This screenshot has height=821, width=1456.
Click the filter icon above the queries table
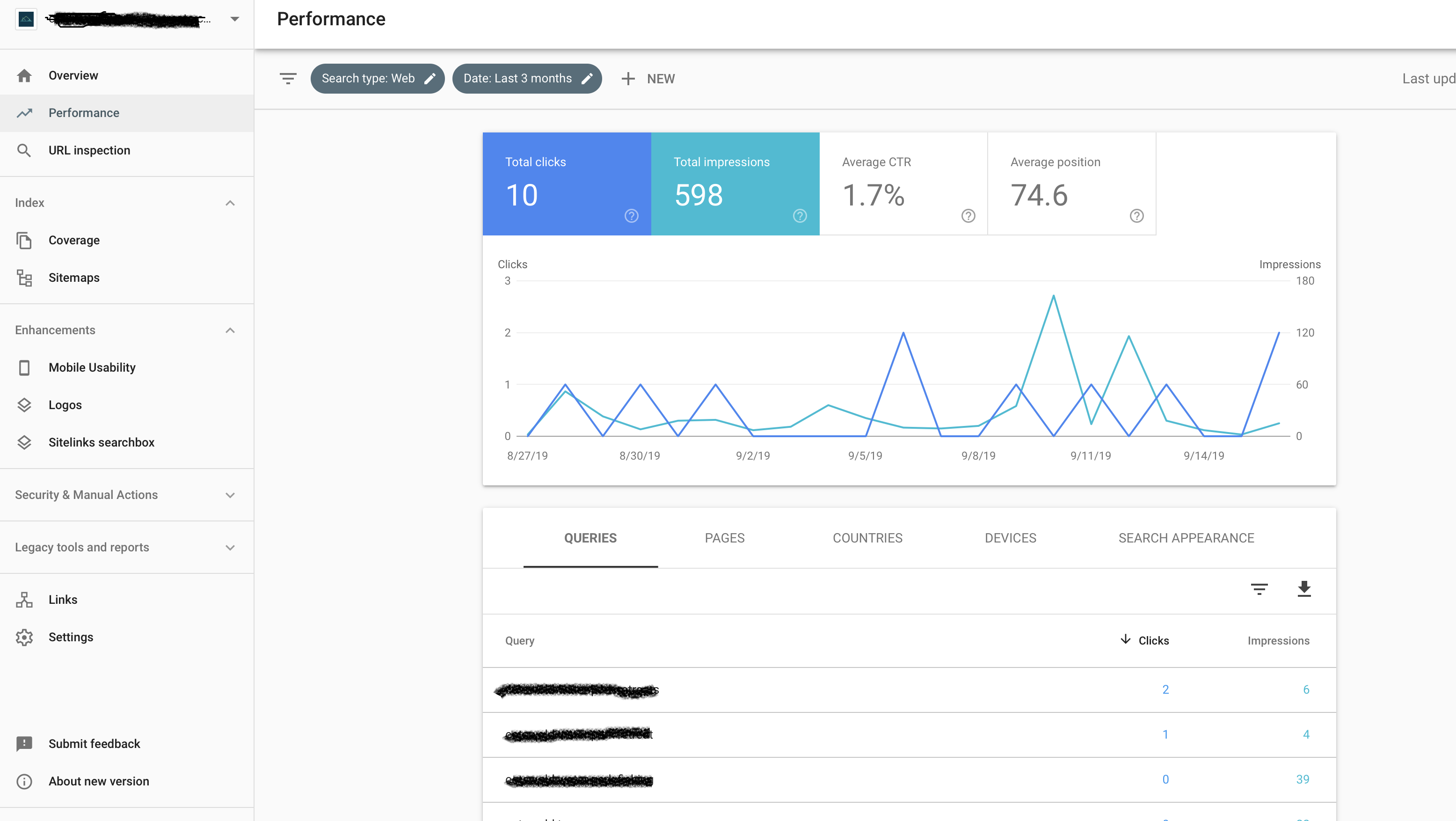(x=1259, y=589)
